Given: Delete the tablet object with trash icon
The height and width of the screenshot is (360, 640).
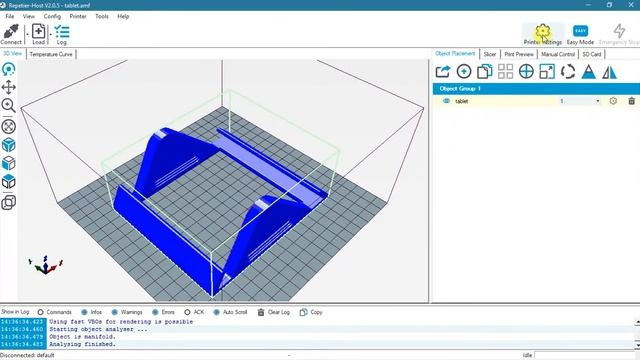Looking at the screenshot, I should coord(631,101).
